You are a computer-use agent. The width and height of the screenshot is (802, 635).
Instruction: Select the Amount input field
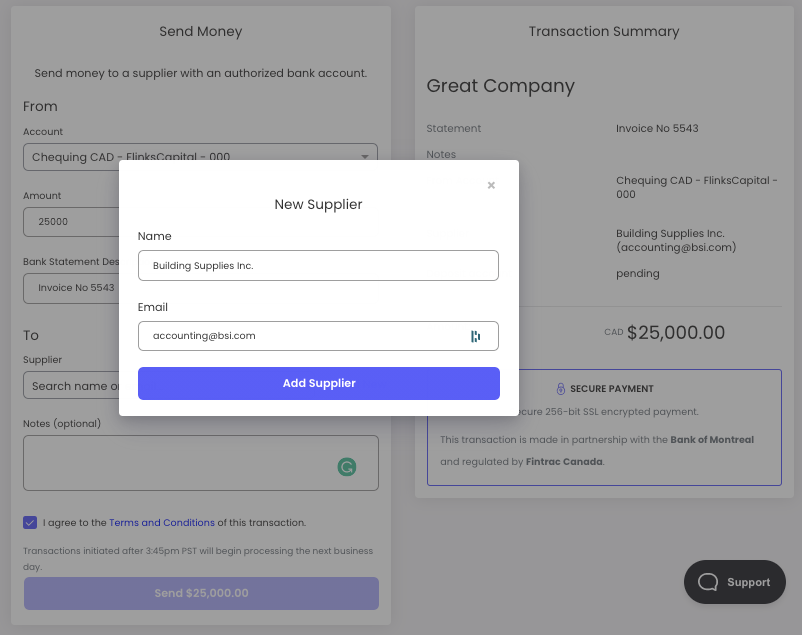[70, 221]
